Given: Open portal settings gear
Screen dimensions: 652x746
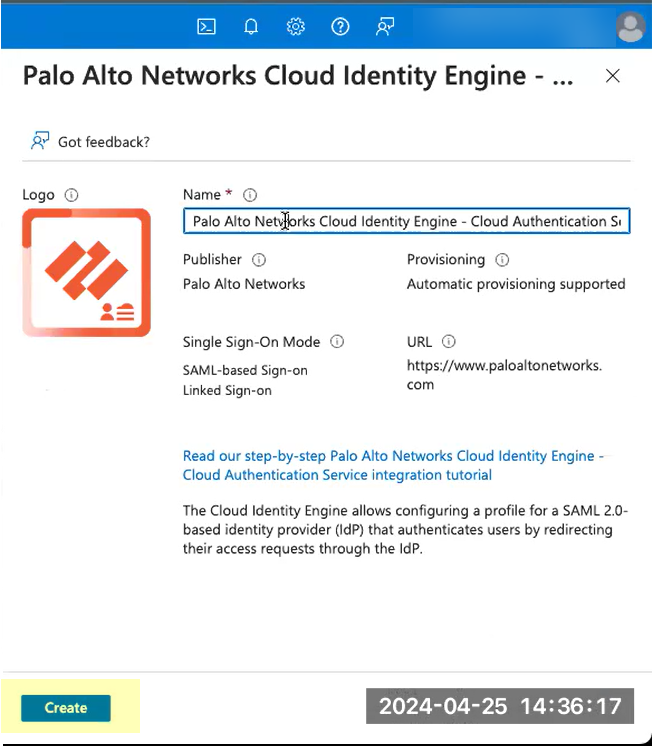Looking at the screenshot, I should 295,27.
